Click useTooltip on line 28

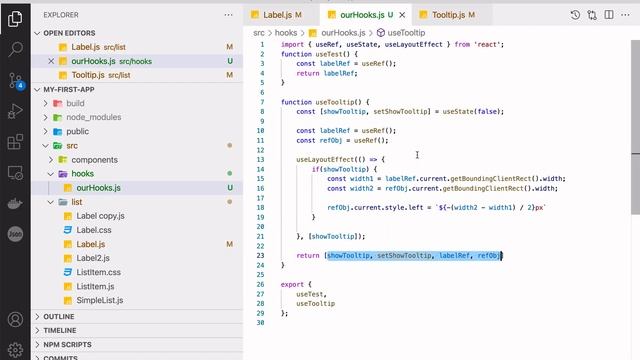point(316,304)
